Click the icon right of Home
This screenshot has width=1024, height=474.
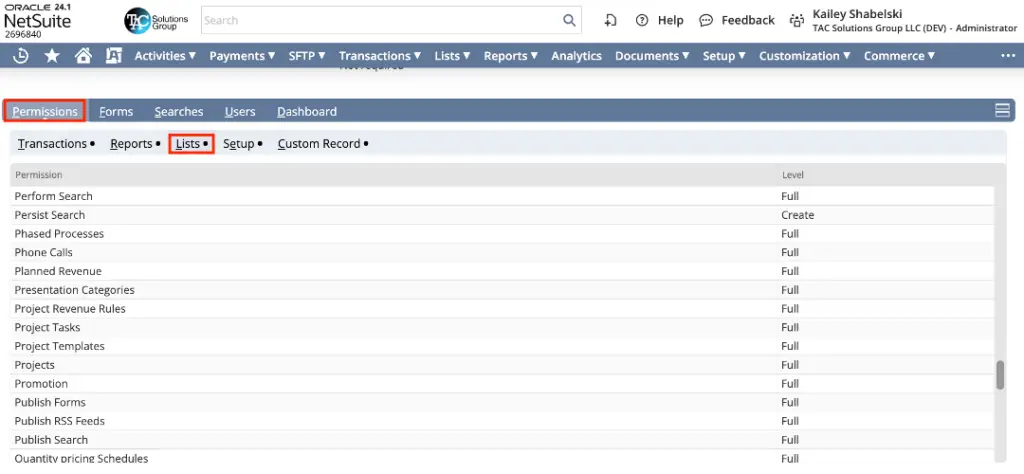click(x=114, y=56)
